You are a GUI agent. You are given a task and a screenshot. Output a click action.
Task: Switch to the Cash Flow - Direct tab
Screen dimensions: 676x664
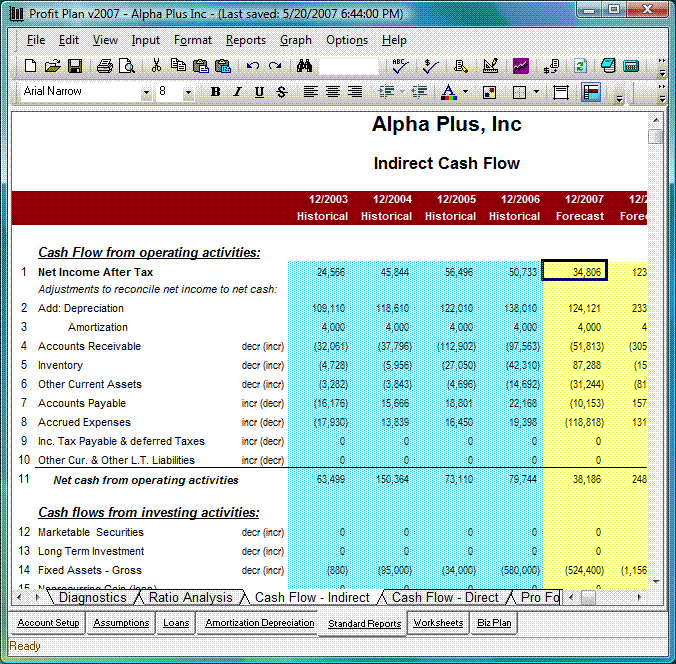click(x=445, y=598)
